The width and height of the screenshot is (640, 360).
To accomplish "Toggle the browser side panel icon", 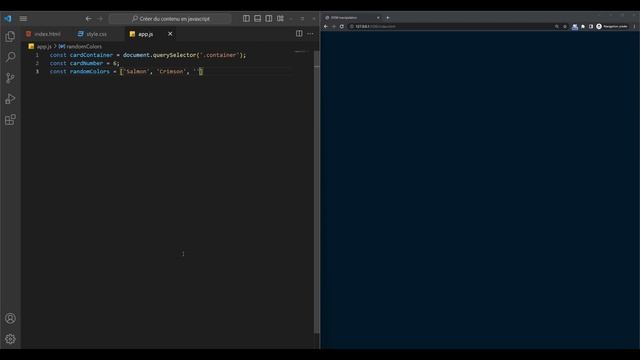I will [x=591, y=27].
